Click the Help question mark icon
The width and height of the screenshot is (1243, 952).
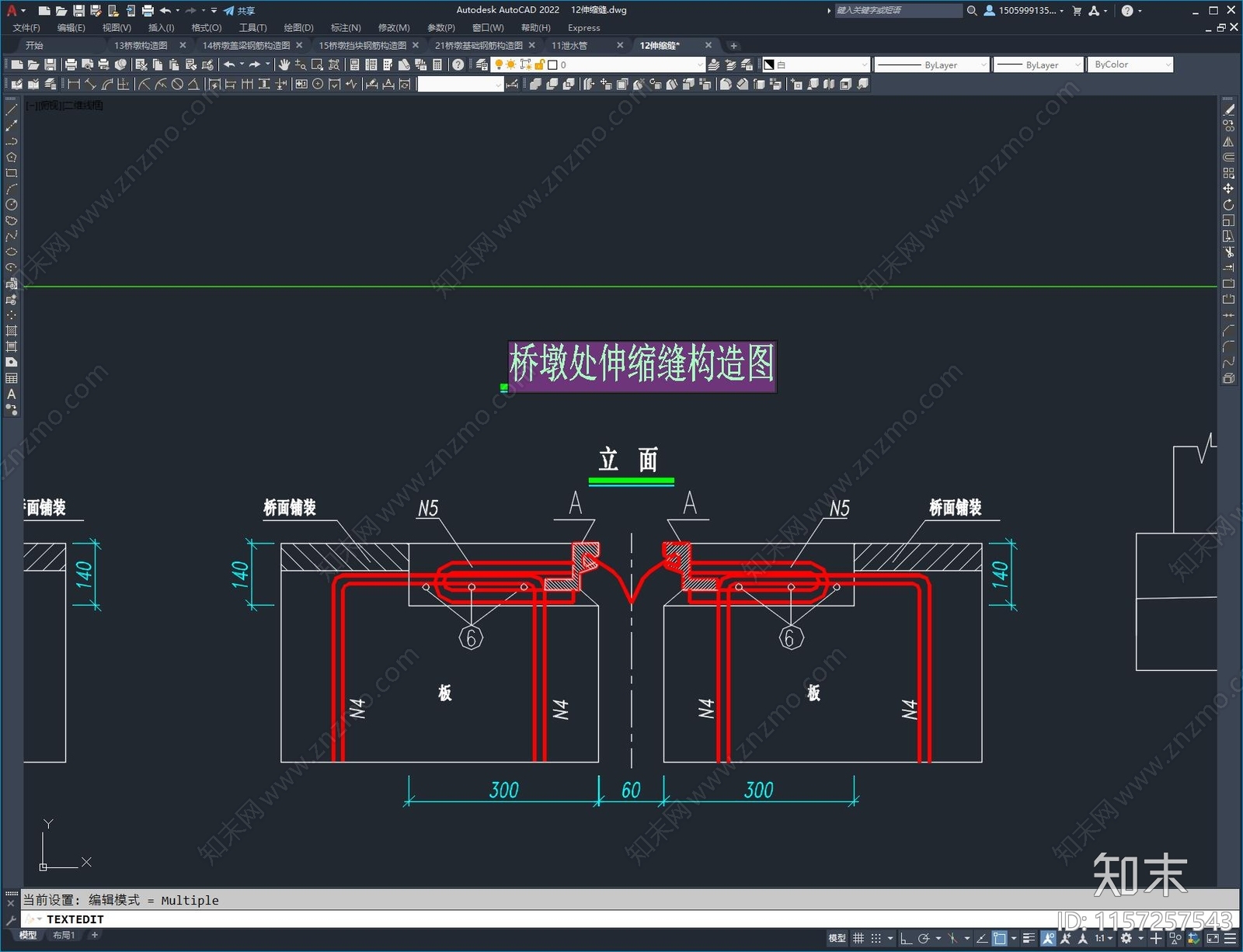coord(458,64)
